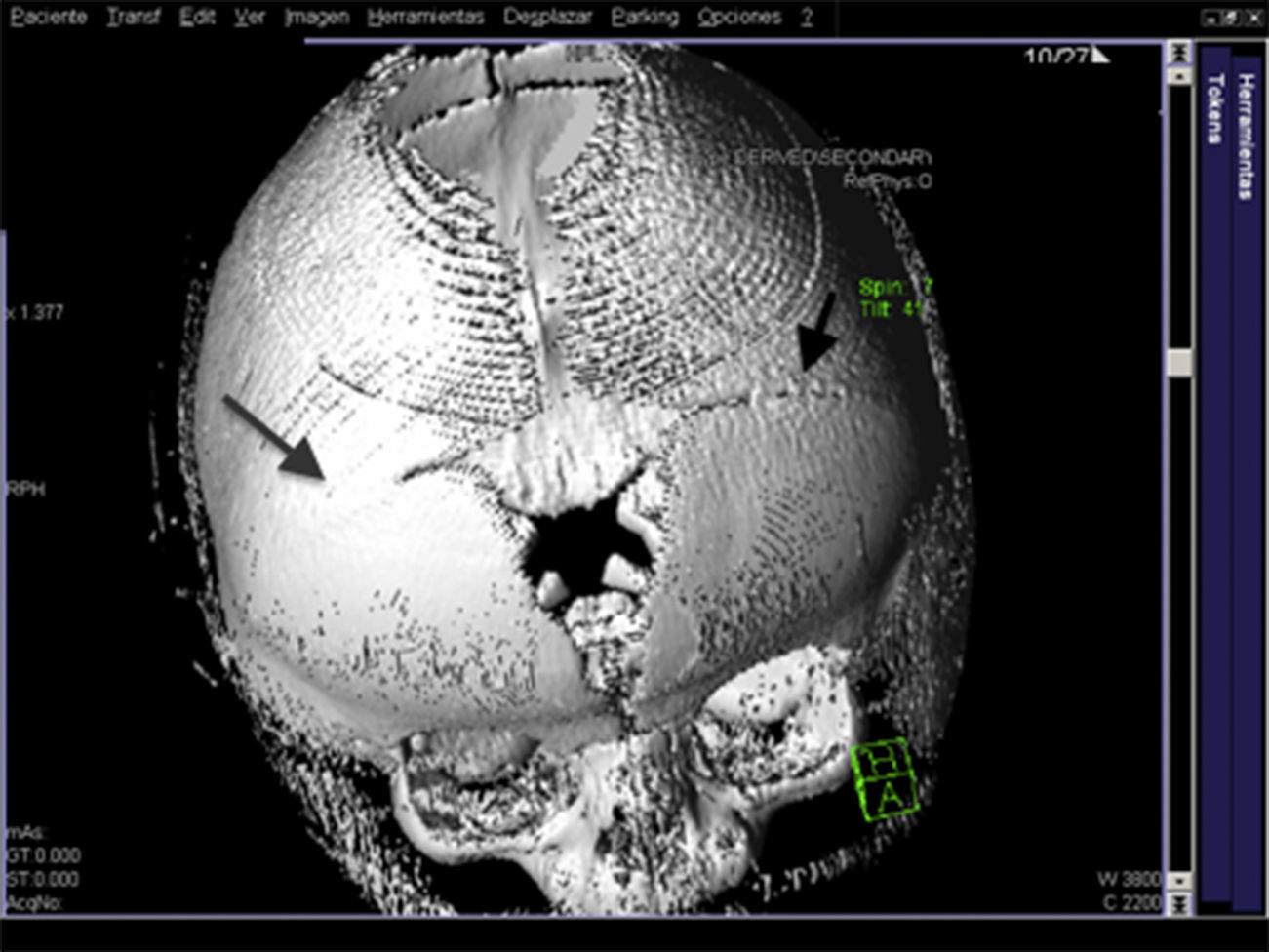Image resolution: width=1269 pixels, height=952 pixels.
Task: Open the Herramientas menu in menu bar
Action: (425, 17)
